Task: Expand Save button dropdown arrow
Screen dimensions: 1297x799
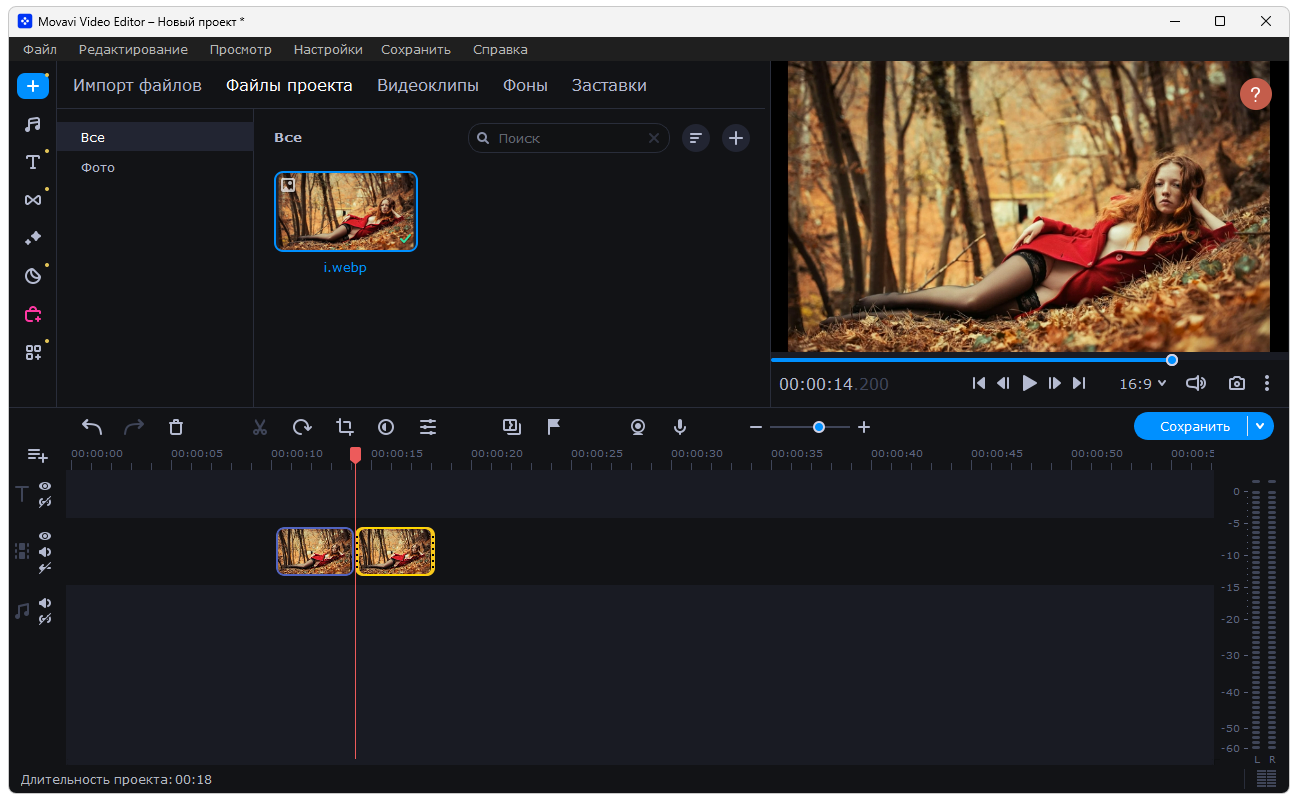Action: (1260, 426)
